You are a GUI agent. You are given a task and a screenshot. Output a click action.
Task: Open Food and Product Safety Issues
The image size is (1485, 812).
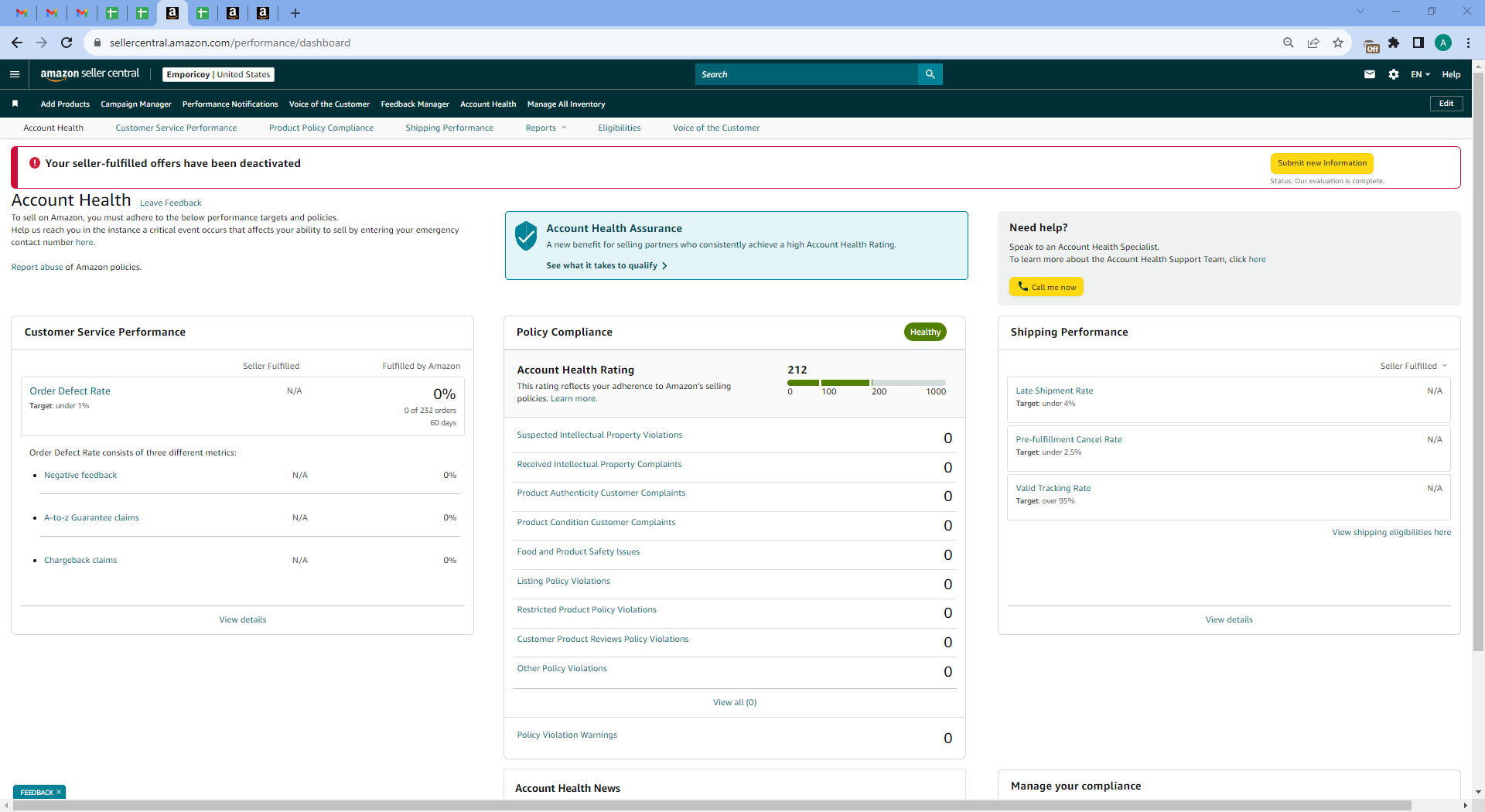[x=578, y=551]
